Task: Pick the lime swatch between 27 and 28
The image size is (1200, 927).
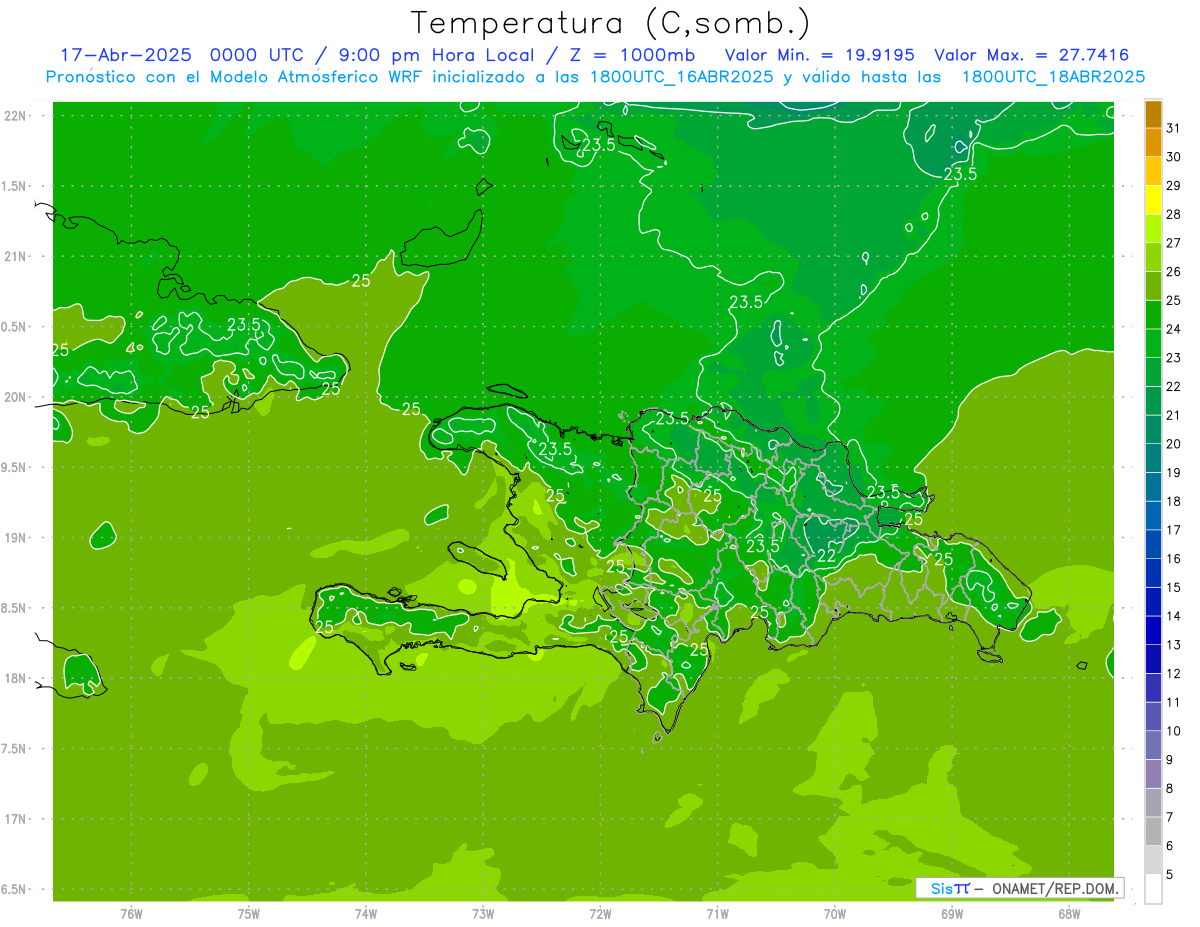Action: click(1153, 229)
